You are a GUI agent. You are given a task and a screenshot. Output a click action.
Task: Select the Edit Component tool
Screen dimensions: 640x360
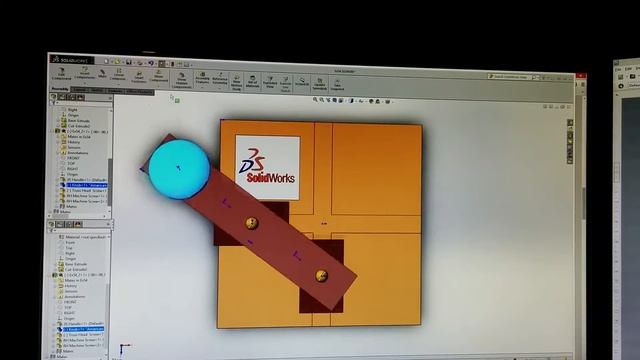coord(62,74)
